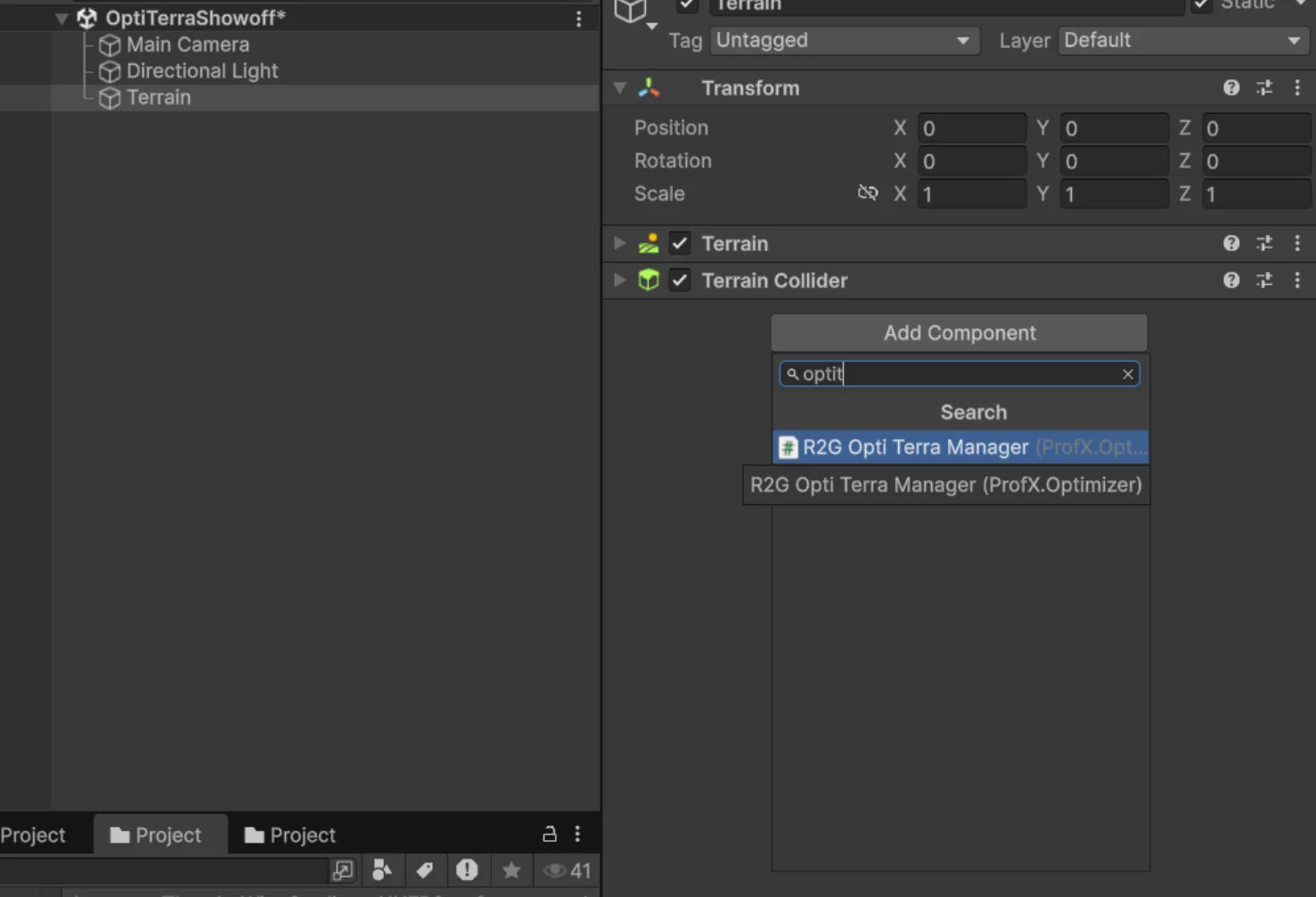
Task: Open Terrain Collider presets icon
Action: [x=1264, y=281]
